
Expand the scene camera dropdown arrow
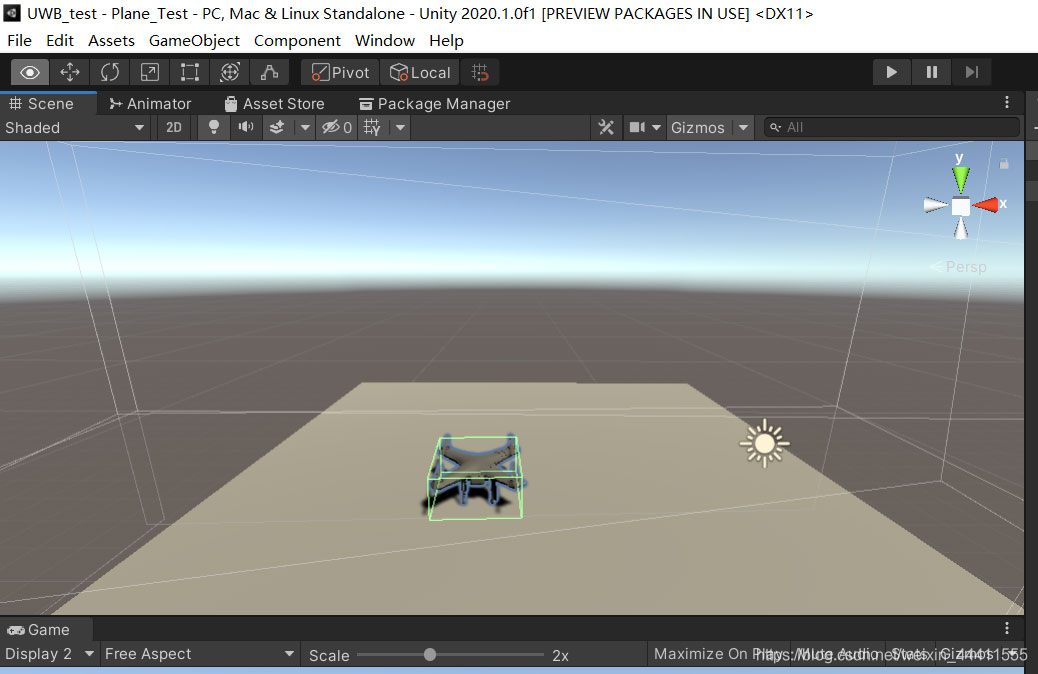click(656, 128)
